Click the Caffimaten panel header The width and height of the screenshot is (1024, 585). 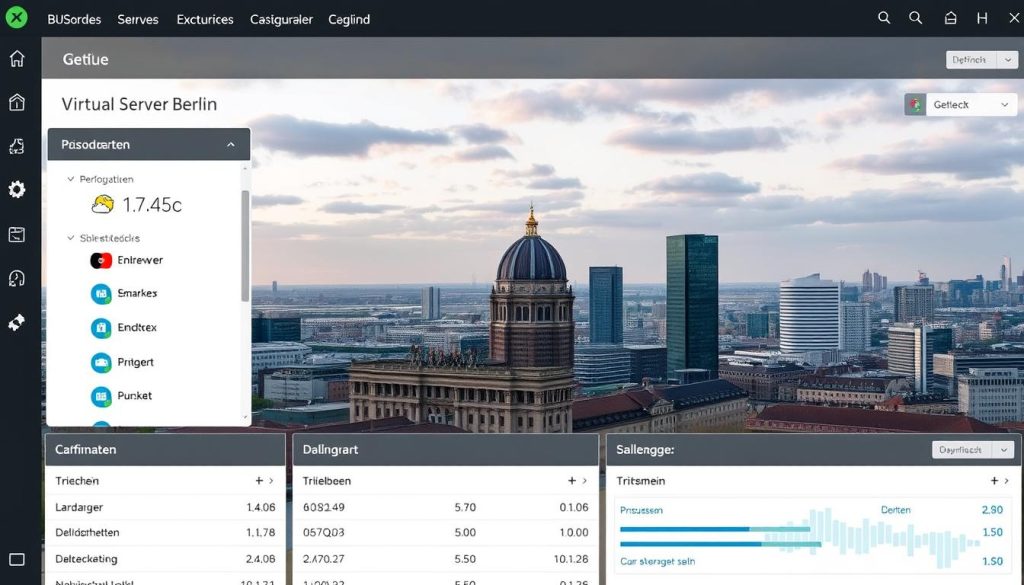(x=165, y=450)
